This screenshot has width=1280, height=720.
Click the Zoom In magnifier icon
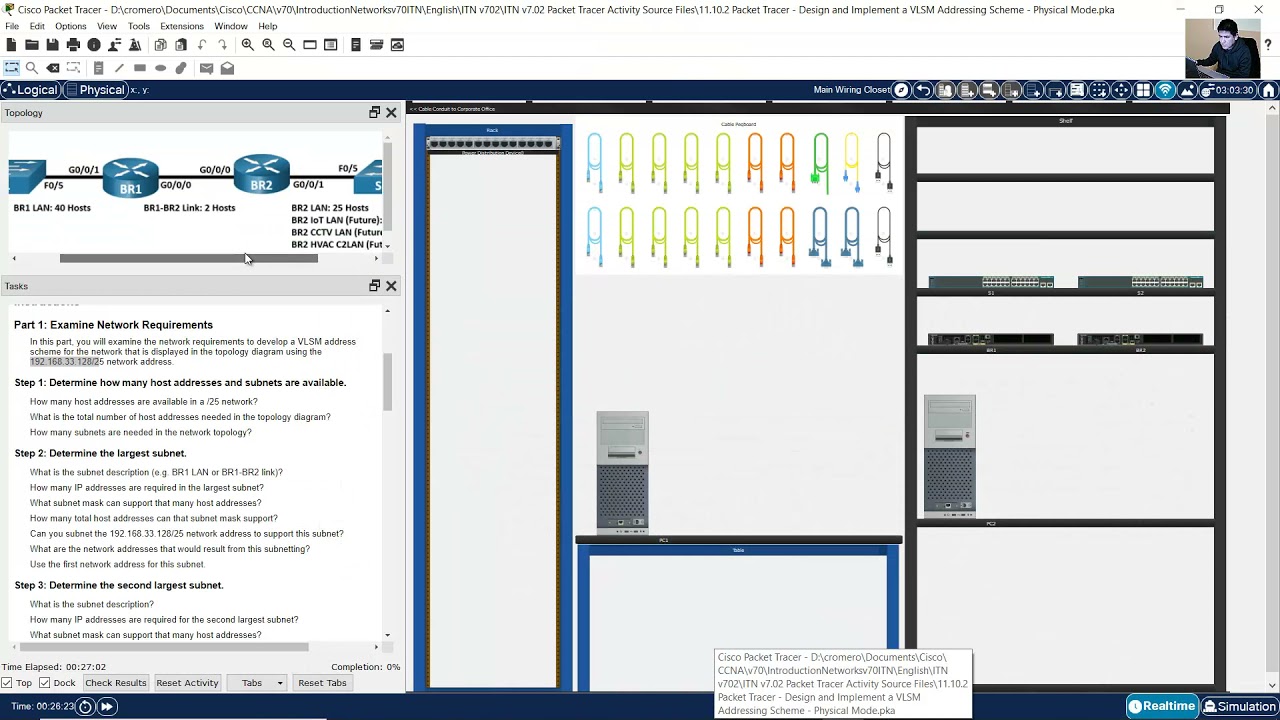pyautogui.click(x=247, y=45)
